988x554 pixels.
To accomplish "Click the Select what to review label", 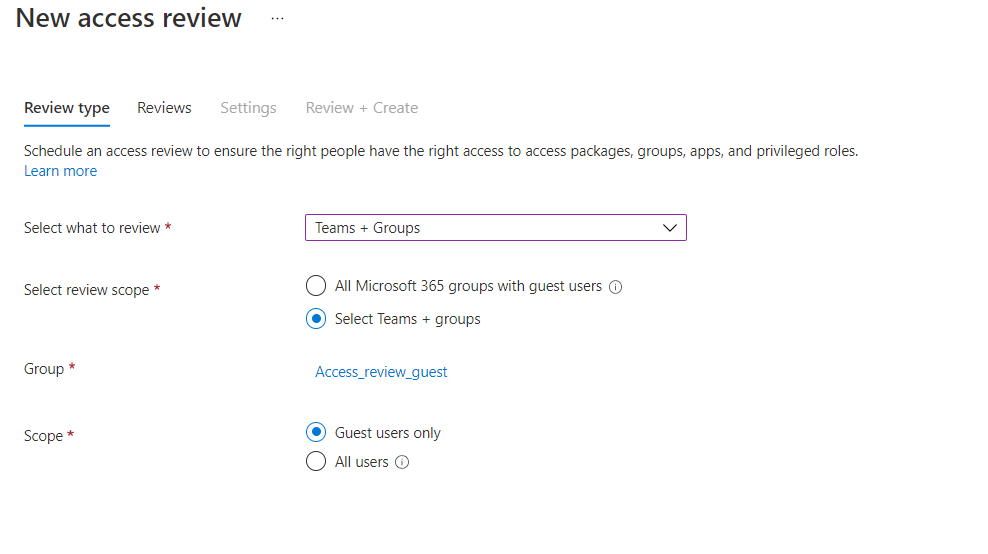I will pos(92,228).
